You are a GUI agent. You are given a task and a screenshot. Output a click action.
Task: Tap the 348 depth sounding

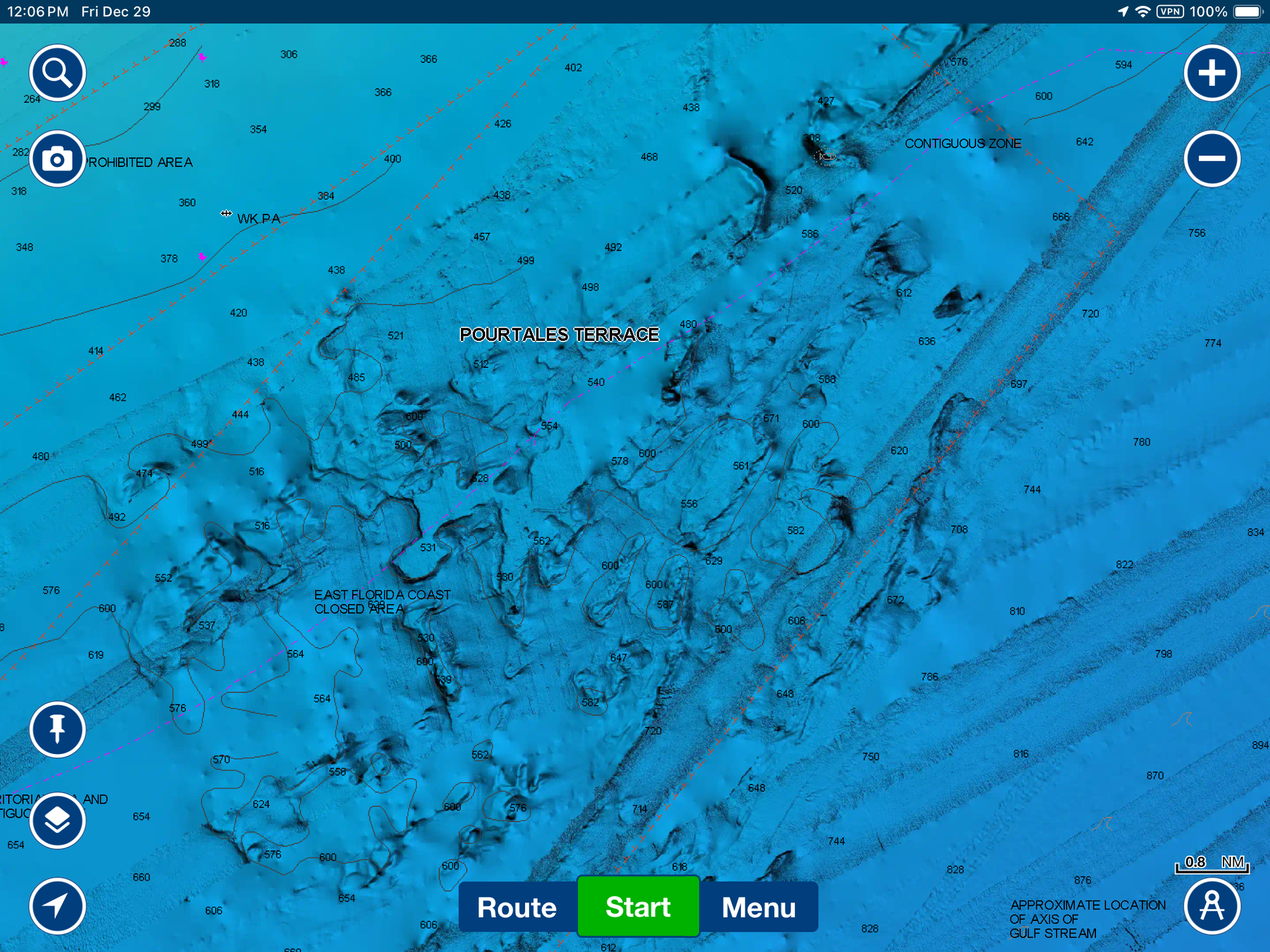[x=25, y=248]
